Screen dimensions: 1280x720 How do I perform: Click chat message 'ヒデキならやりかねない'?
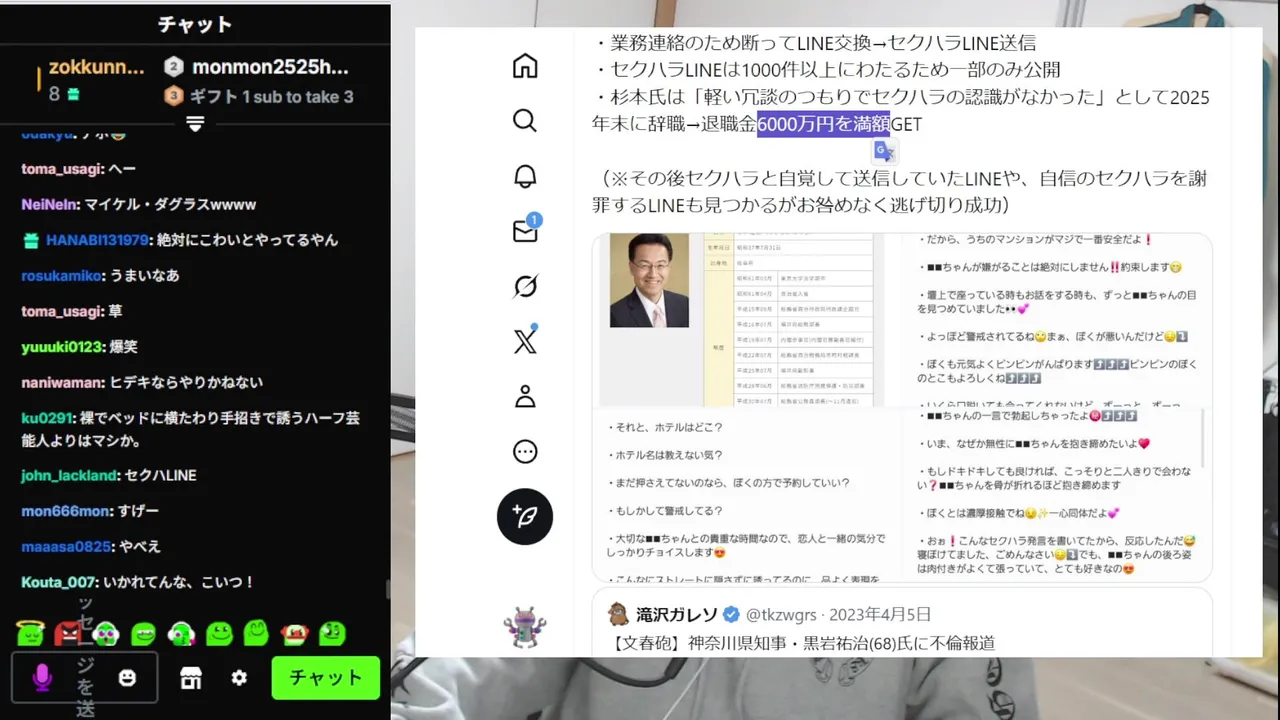(x=186, y=382)
